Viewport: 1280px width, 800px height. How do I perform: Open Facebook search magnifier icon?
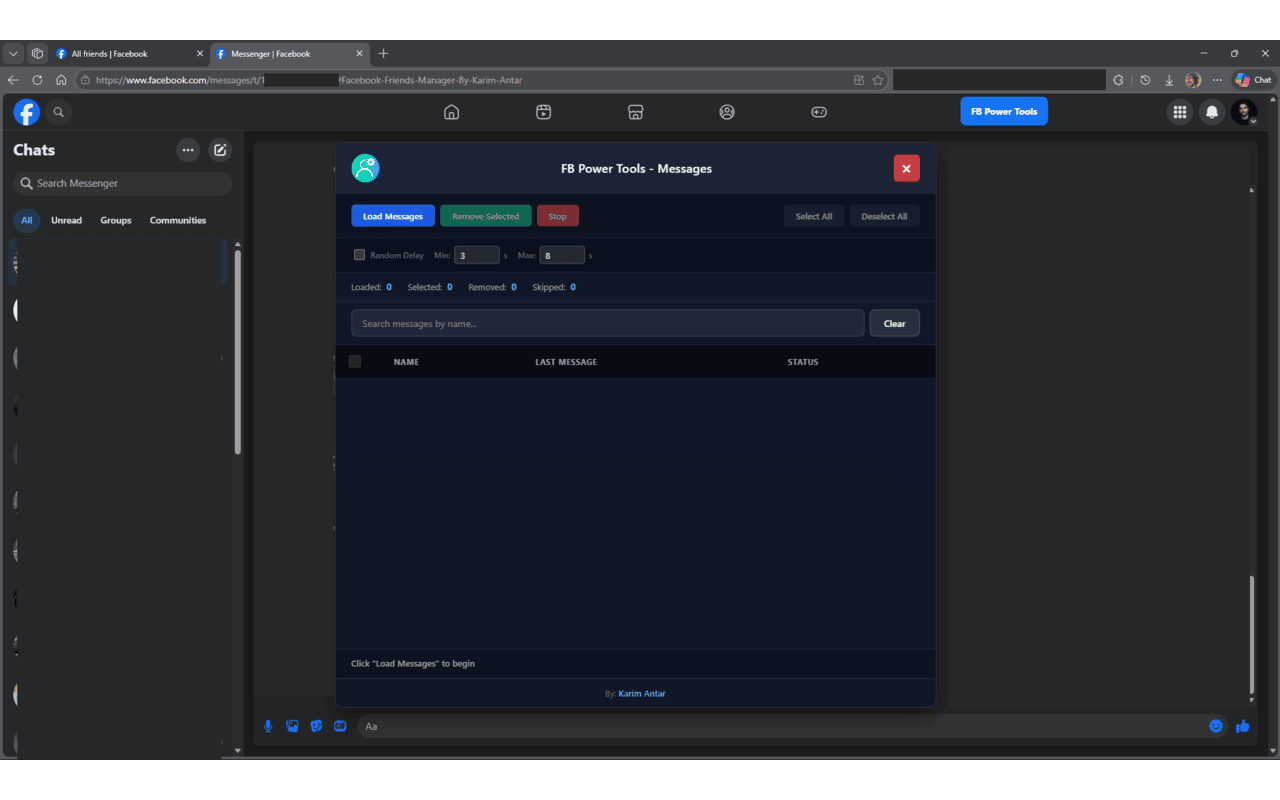click(59, 112)
